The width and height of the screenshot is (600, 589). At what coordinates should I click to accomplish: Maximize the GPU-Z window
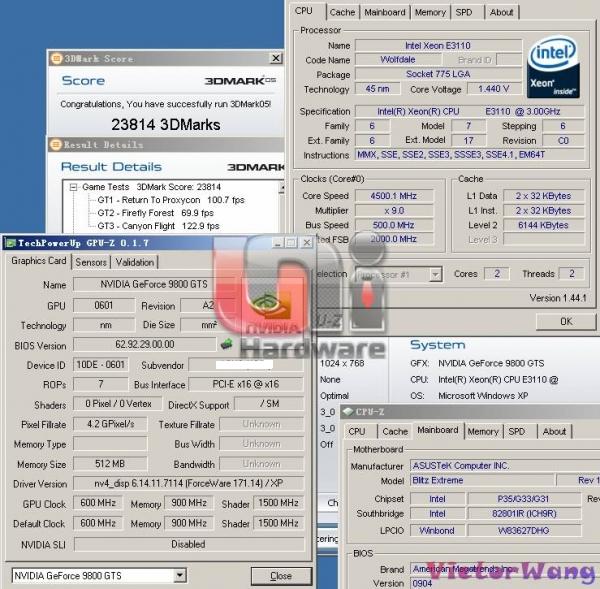coord(292,243)
